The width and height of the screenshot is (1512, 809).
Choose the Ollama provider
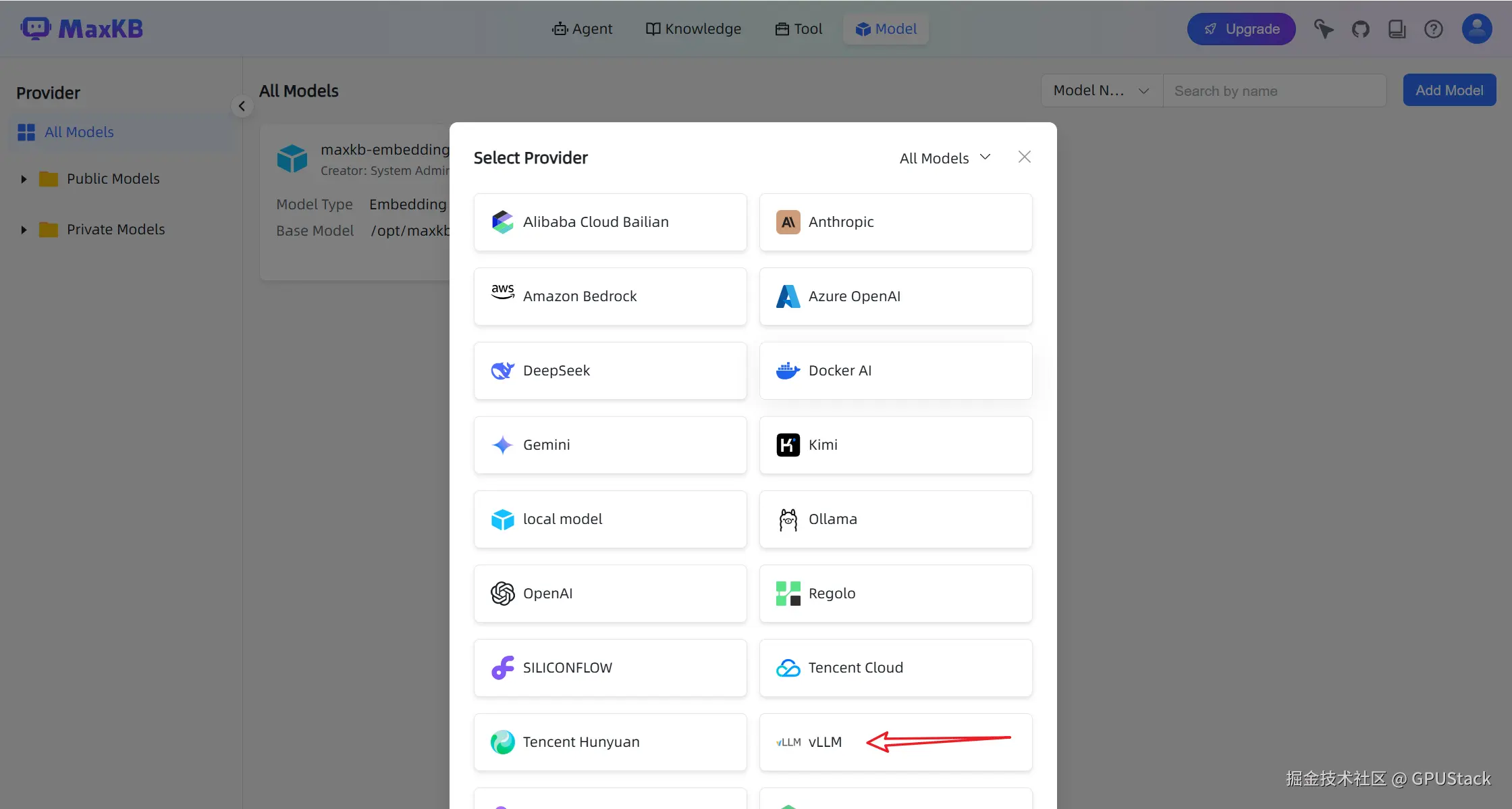(x=895, y=519)
